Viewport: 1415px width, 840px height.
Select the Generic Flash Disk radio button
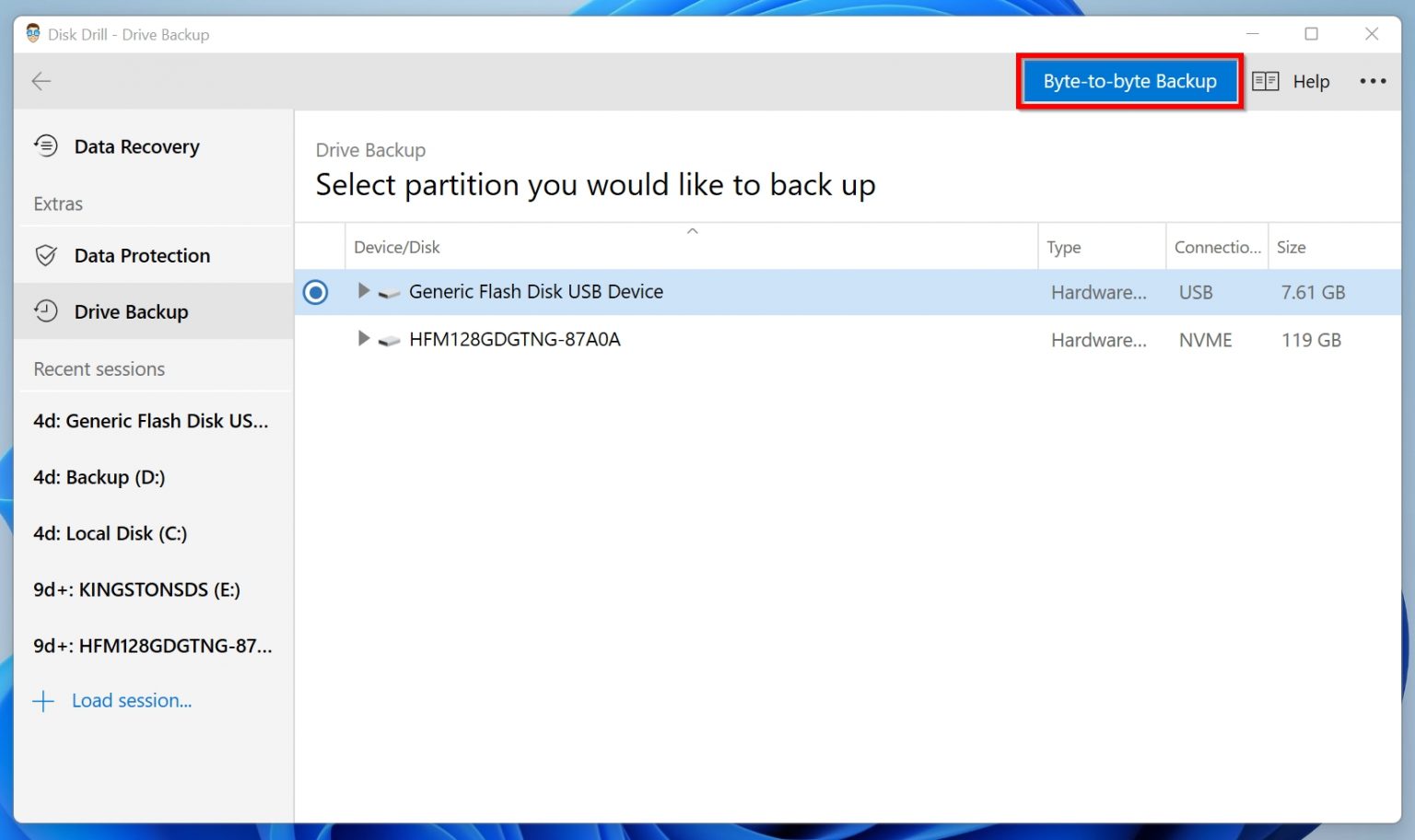pyautogui.click(x=315, y=292)
